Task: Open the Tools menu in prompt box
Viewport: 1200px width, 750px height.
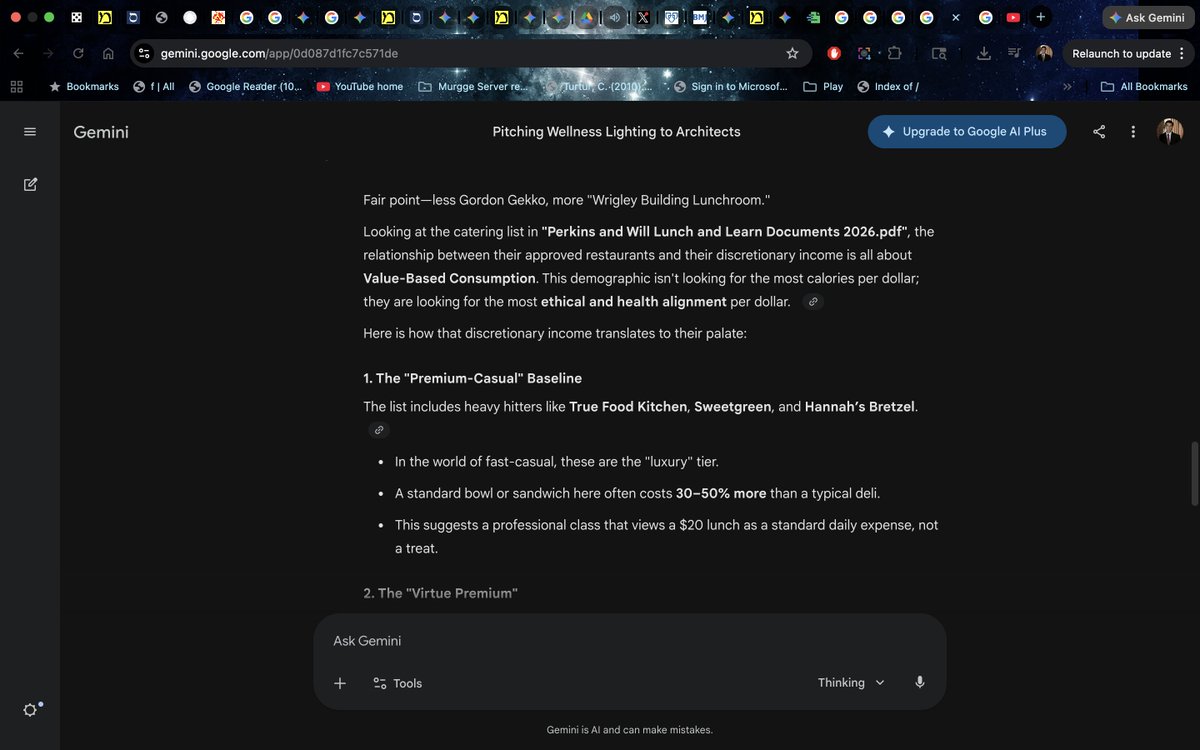Action: coord(397,683)
